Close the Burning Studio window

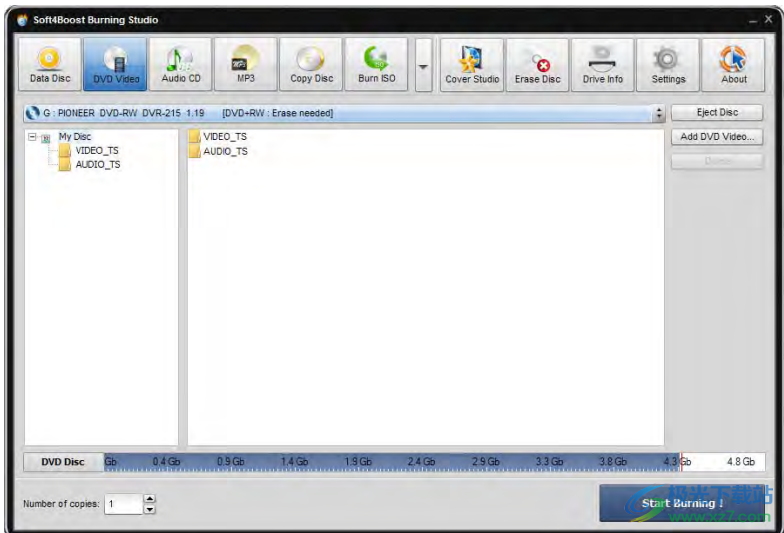[768, 20]
